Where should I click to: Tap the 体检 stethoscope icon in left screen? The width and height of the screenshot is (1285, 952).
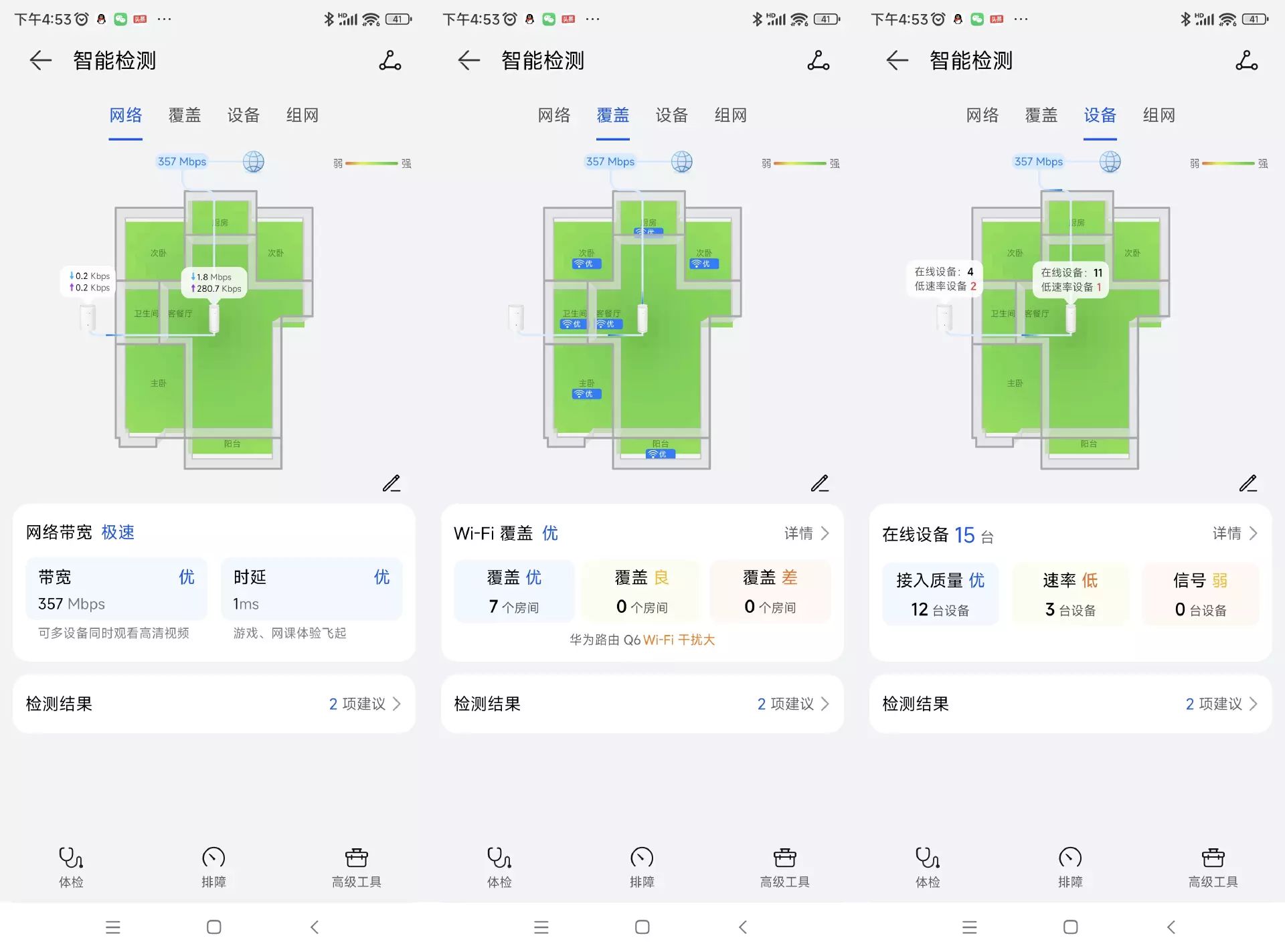click(x=71, y=857)
